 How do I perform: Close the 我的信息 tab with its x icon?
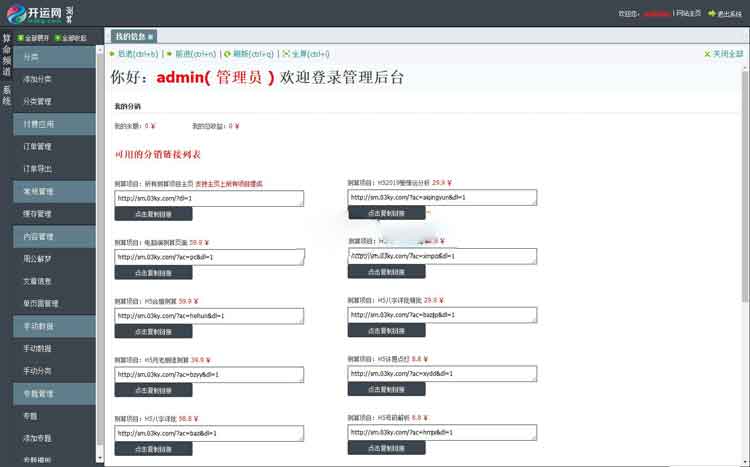coord(151,37)
